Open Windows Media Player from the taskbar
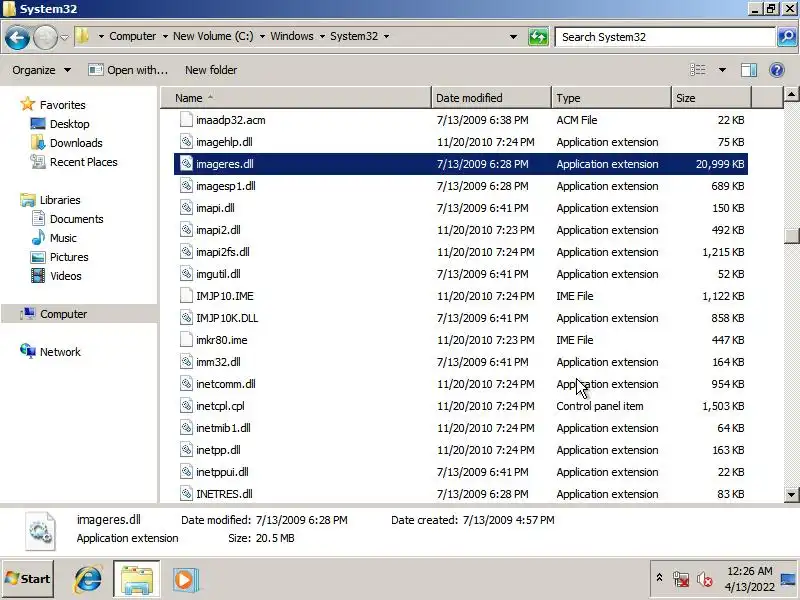This screenshot has width=800, height=600. [186, 580]
